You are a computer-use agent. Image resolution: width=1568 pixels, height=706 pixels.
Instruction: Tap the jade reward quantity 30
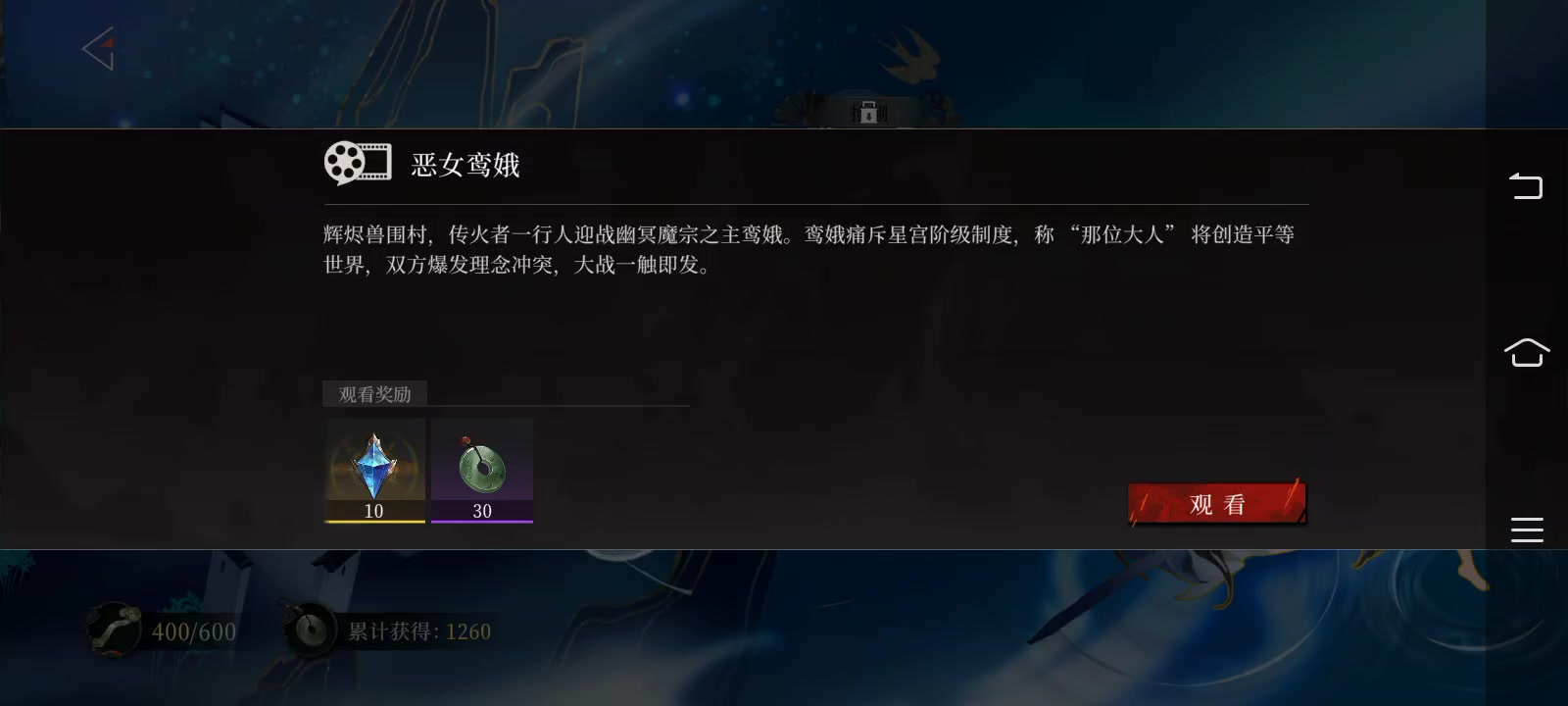[x=482, y=511]
